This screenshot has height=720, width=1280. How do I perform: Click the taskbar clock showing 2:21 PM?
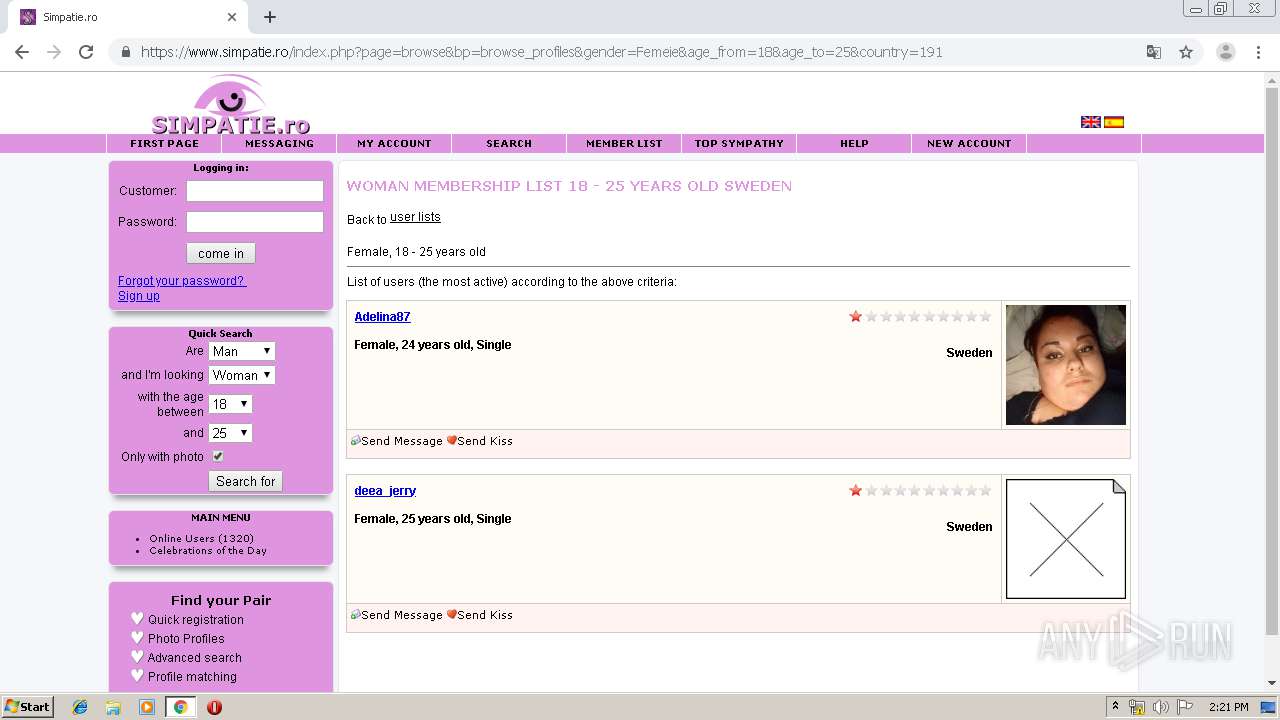click(1228, 707)
